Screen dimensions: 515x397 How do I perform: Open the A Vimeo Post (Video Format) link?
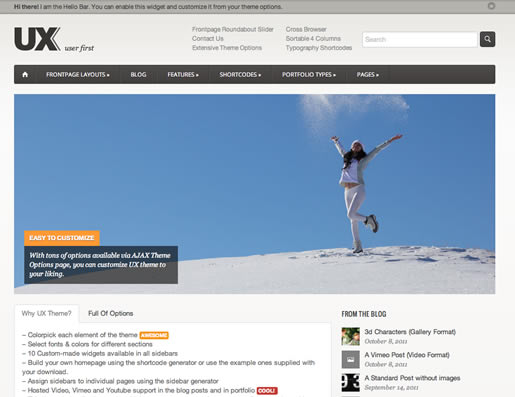tap(407, 355)
